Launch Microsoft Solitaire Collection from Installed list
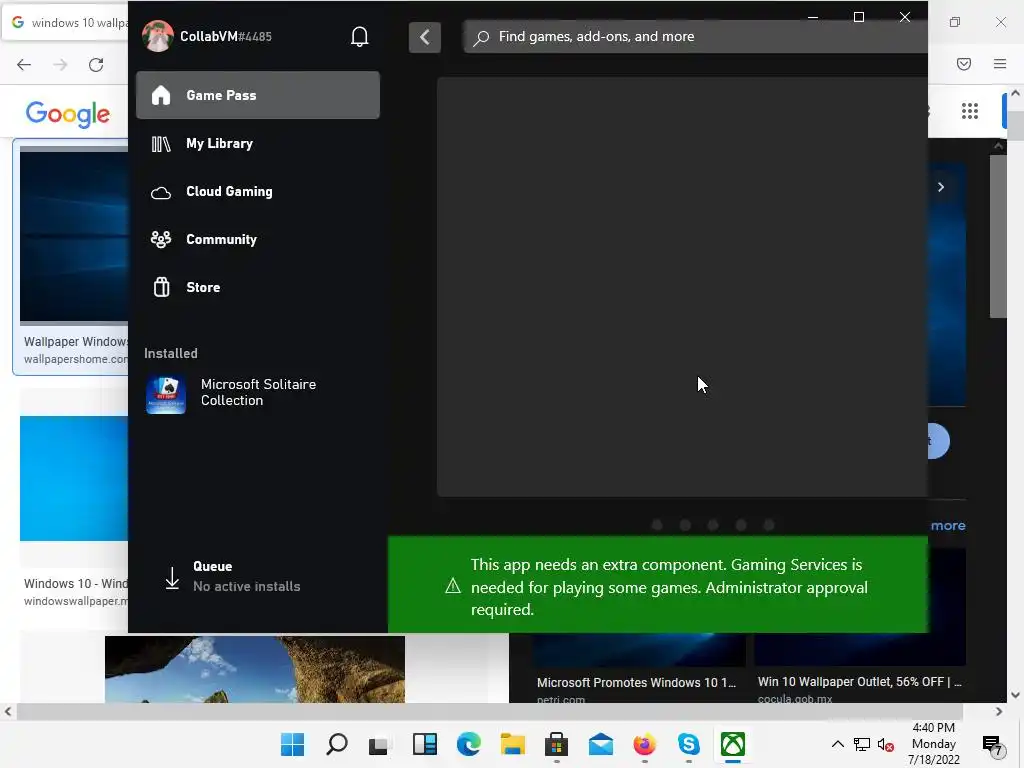Image resolution: width=1024 pixels, height=768 pixels. pos(258,392)
